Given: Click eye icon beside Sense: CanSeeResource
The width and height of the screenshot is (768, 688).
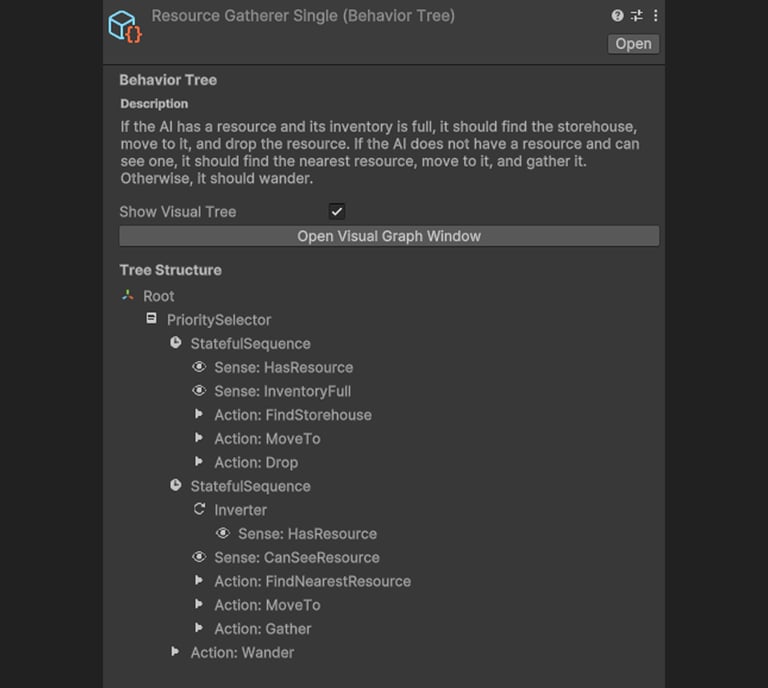Looking at the screenshot, I should click(199, 557).
